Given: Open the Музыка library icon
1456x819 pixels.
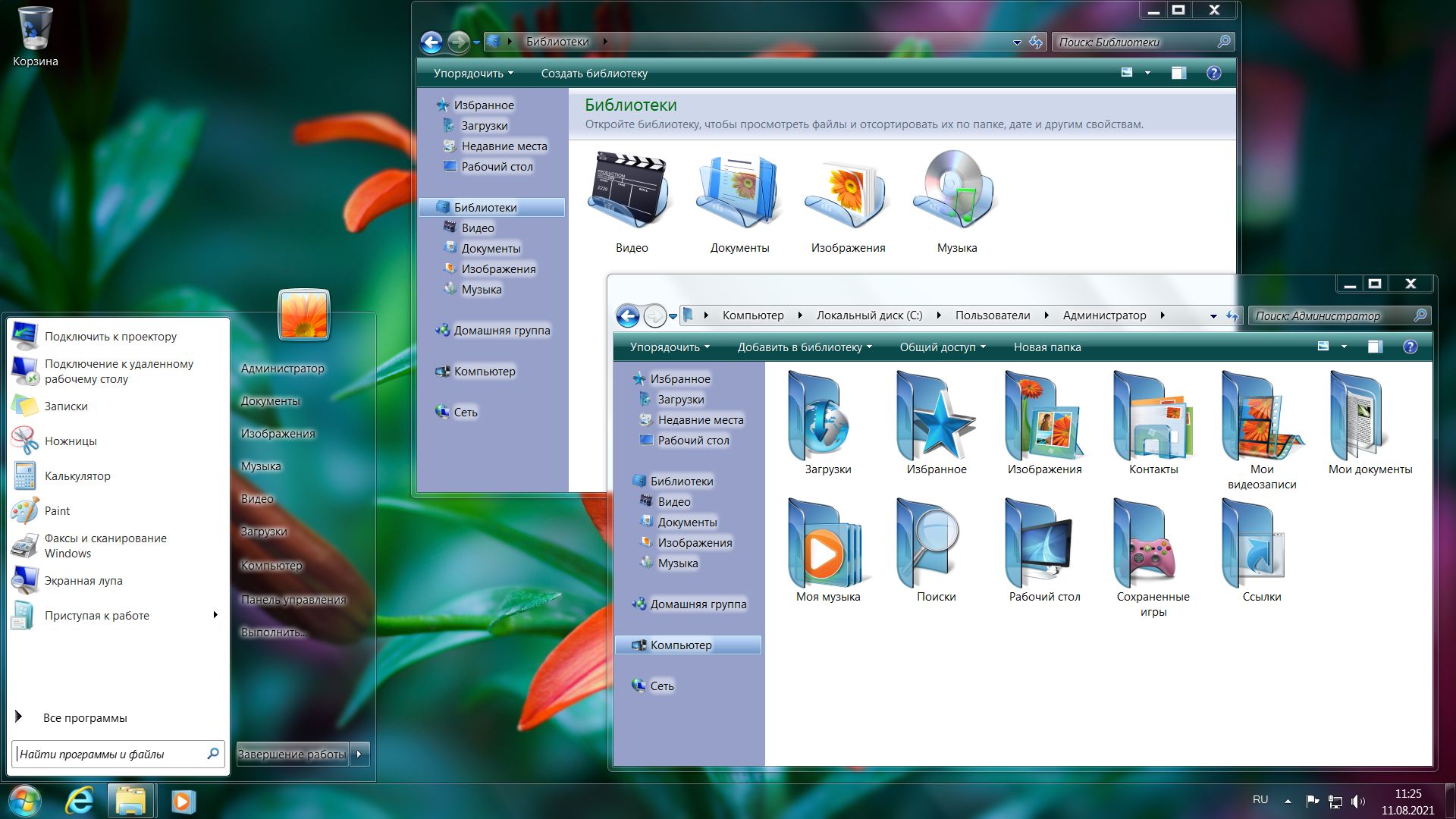Looking at the screenshot, I should [x=956, y=191].
